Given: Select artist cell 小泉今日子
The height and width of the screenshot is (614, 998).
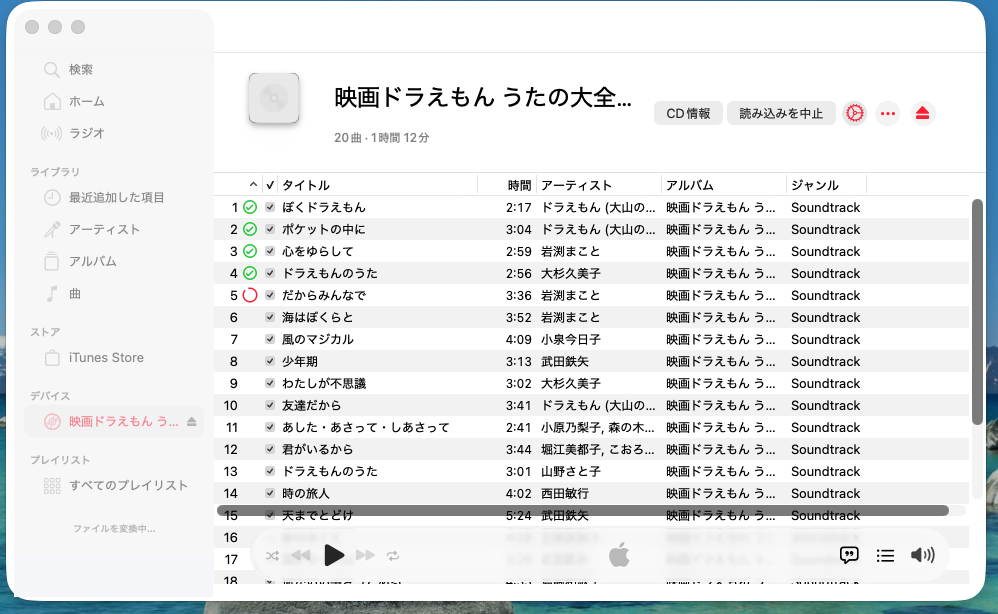Looking at the screenshot, I should pos(571,339).
